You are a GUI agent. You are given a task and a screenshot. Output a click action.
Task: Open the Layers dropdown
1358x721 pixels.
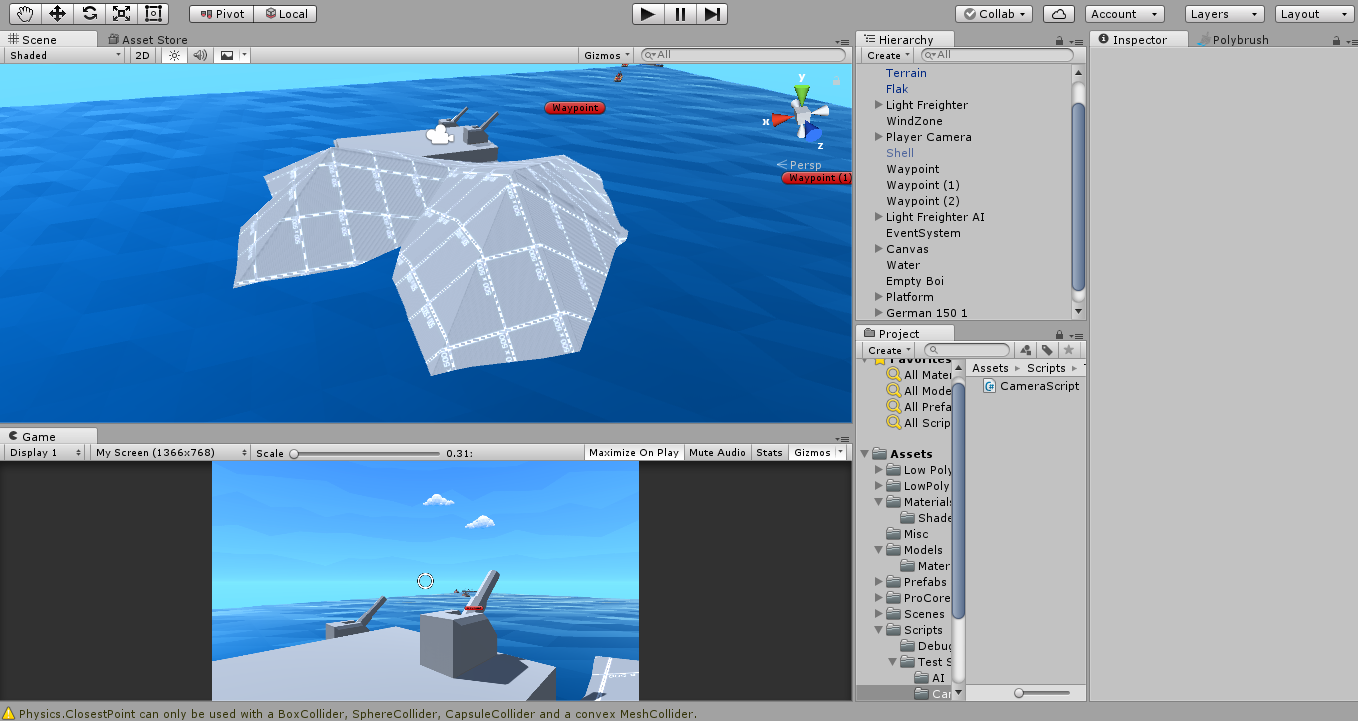pyautogui.click(x=1226, y=14)
